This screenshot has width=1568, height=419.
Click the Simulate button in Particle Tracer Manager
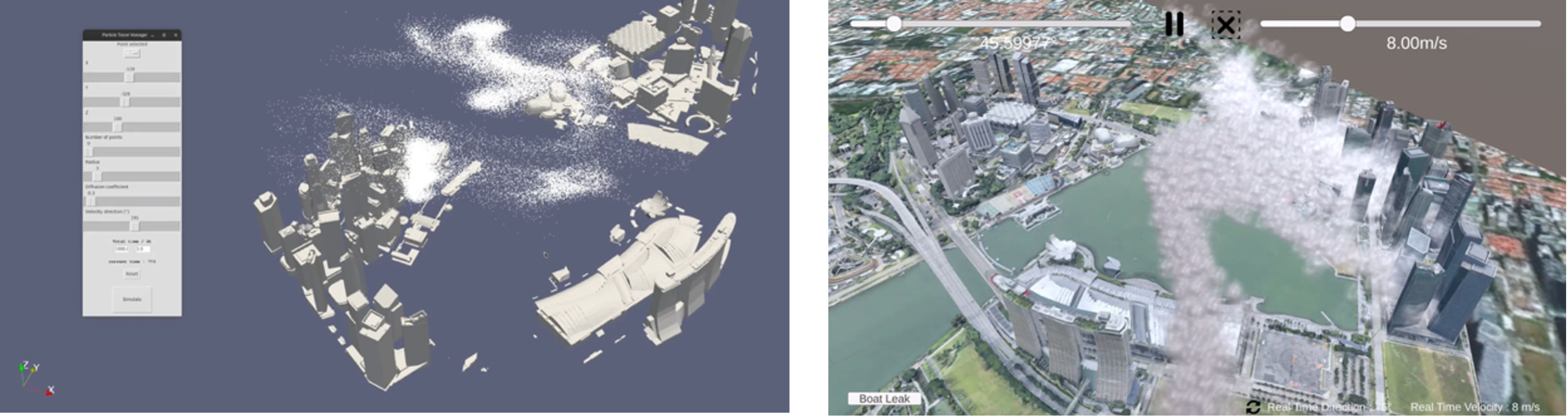click(132, 299)
